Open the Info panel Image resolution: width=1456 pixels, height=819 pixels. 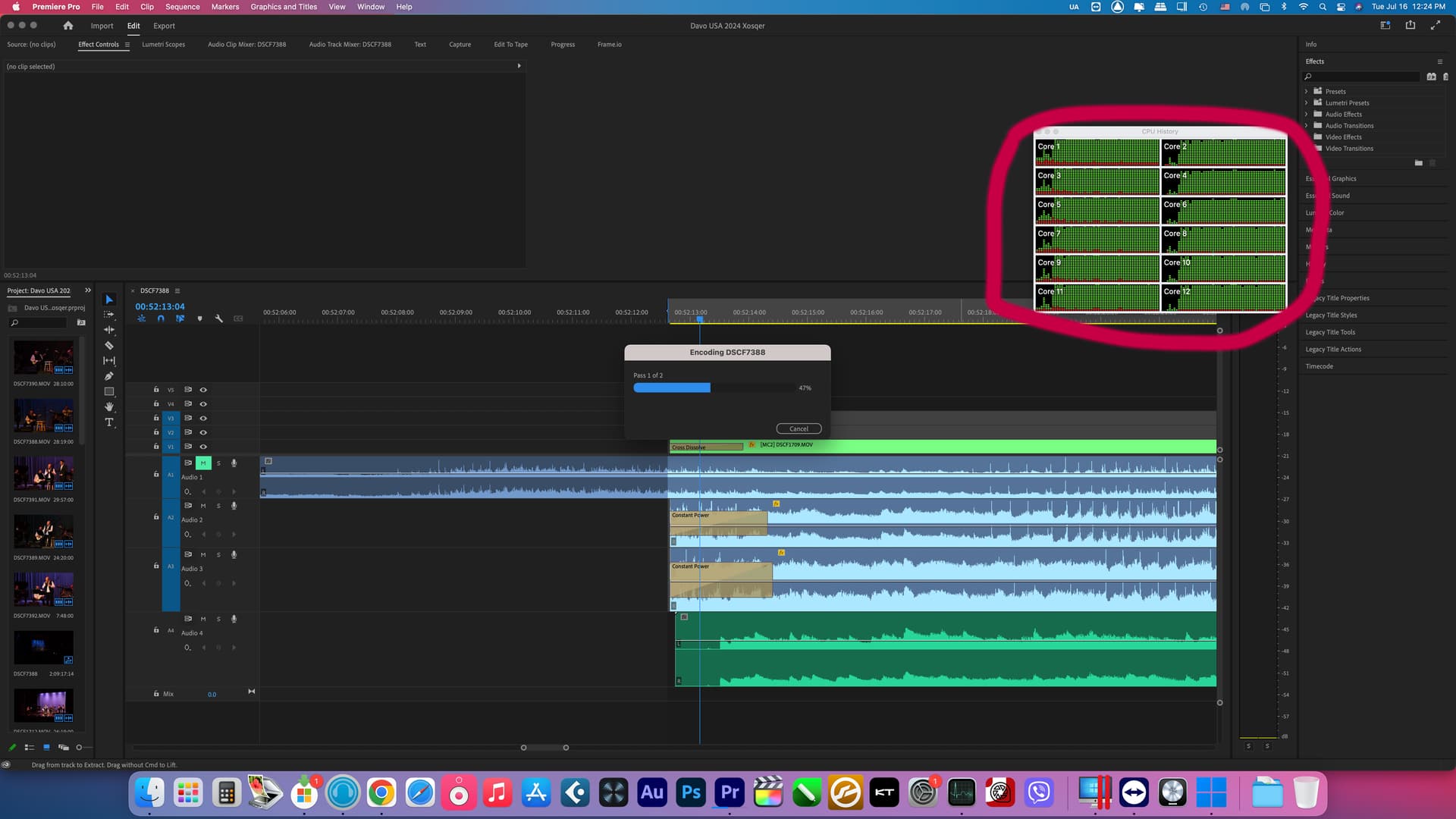tap(1310, 45)
